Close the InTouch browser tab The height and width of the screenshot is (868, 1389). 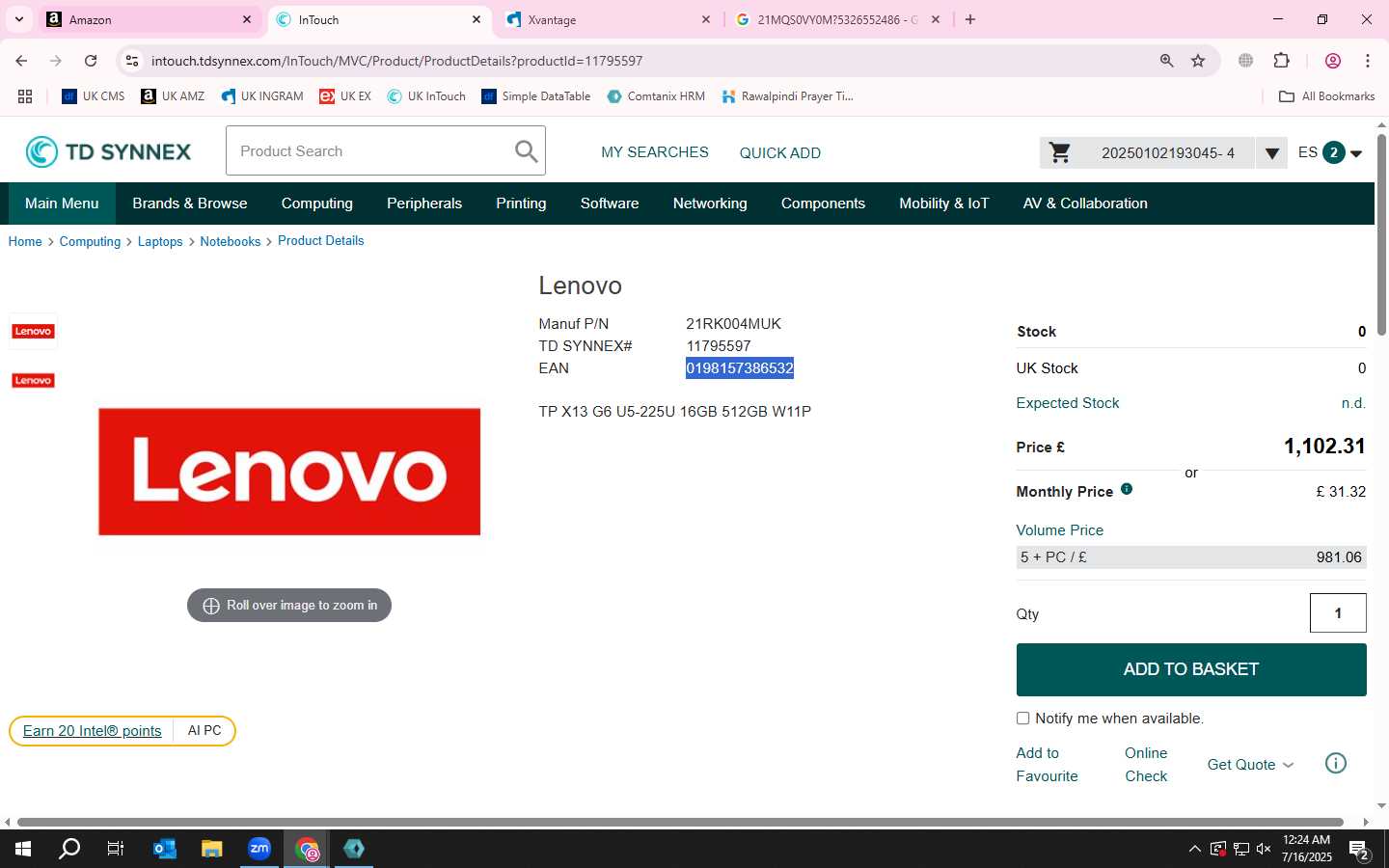[x=477, y=19]
